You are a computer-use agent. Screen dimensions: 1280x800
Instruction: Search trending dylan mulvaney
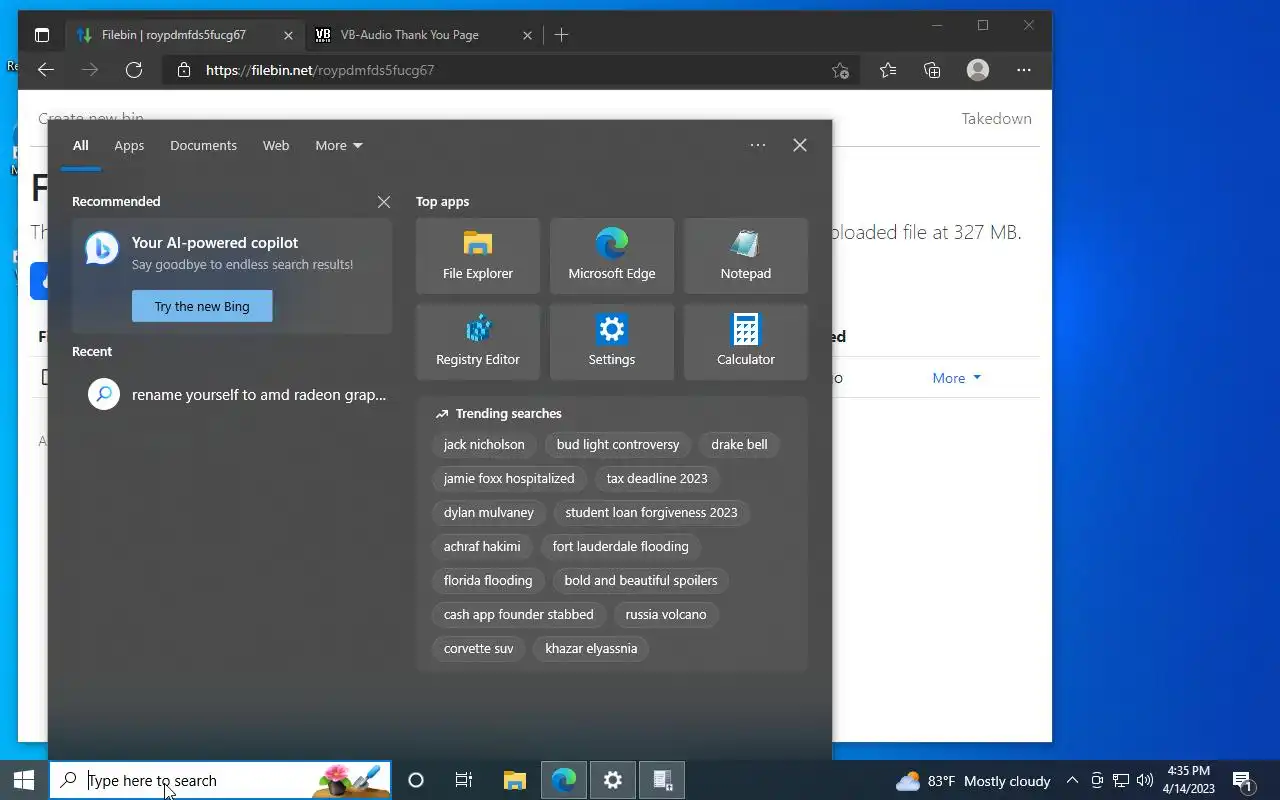tap(489, 512)
